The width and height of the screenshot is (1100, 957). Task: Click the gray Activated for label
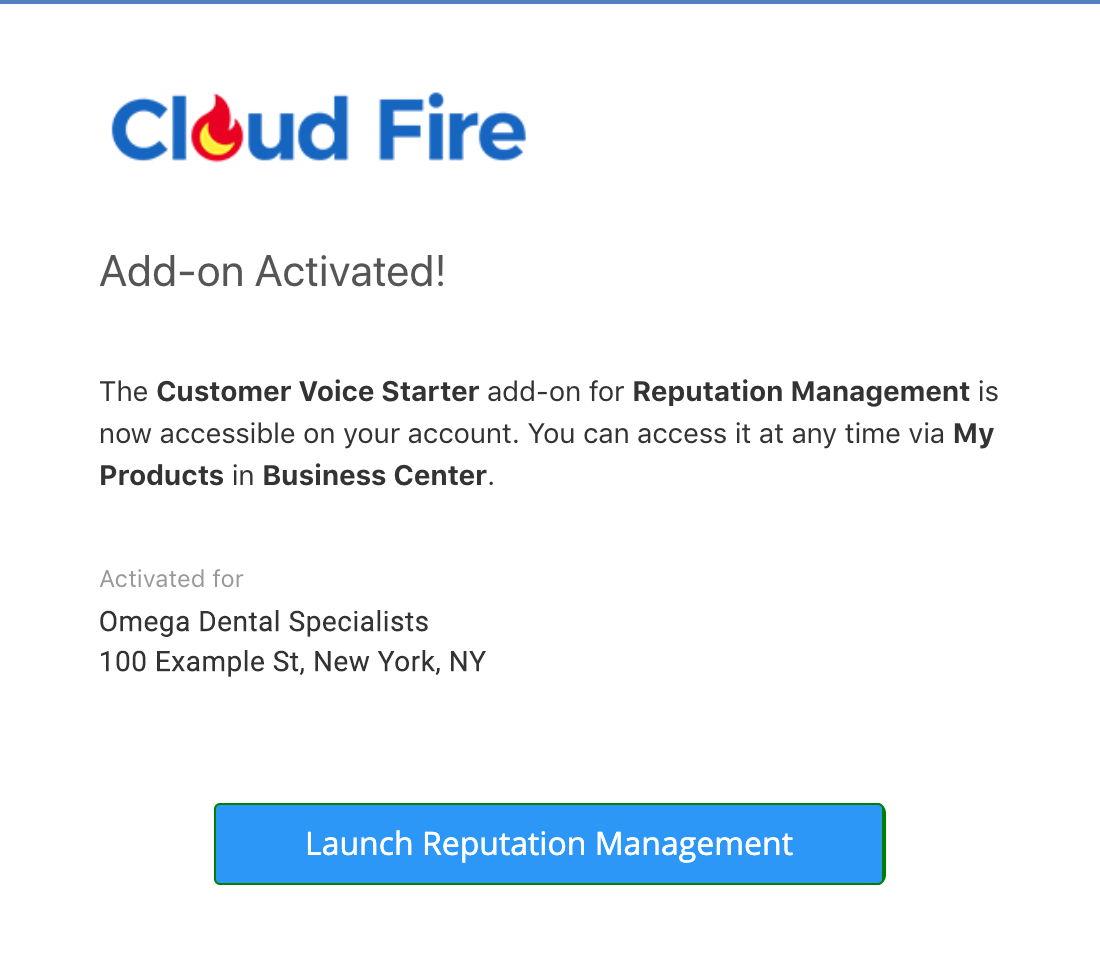click(171, 579)
